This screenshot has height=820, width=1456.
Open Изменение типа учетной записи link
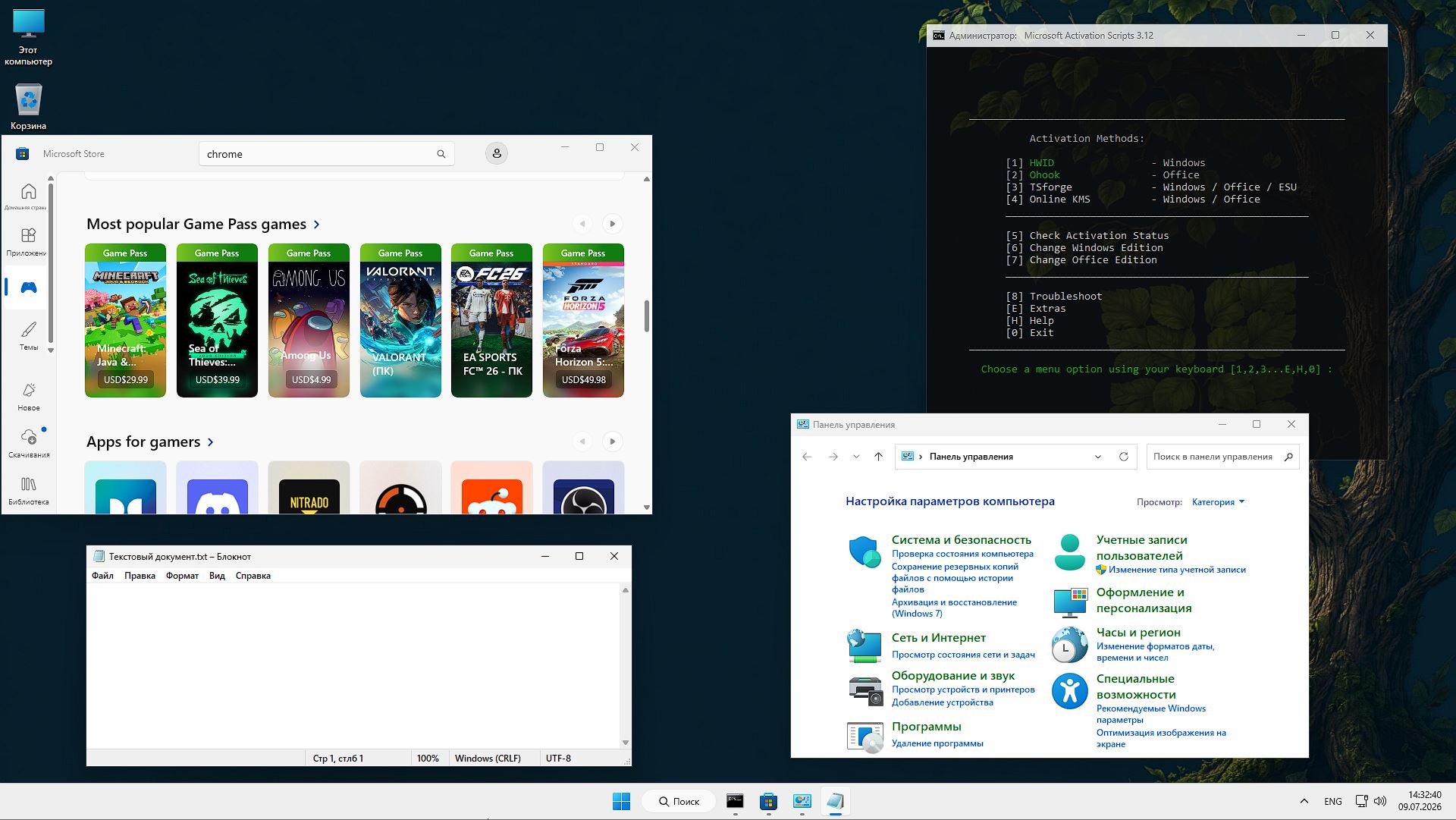1177,570
